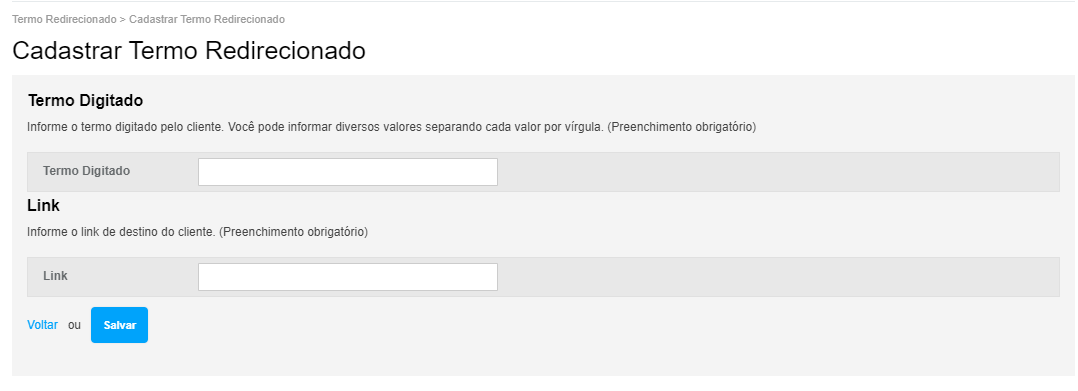This screenshot has width=1078, height=391.
Task: Click the Preenchimento obrigatório note under Link
Action: [294, 232]
